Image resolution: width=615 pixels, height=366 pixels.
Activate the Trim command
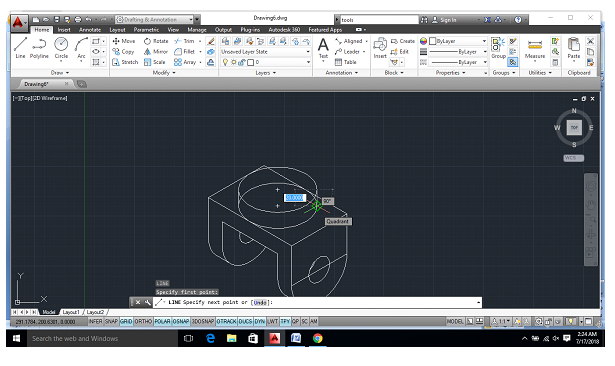click(x=184, y=41)
